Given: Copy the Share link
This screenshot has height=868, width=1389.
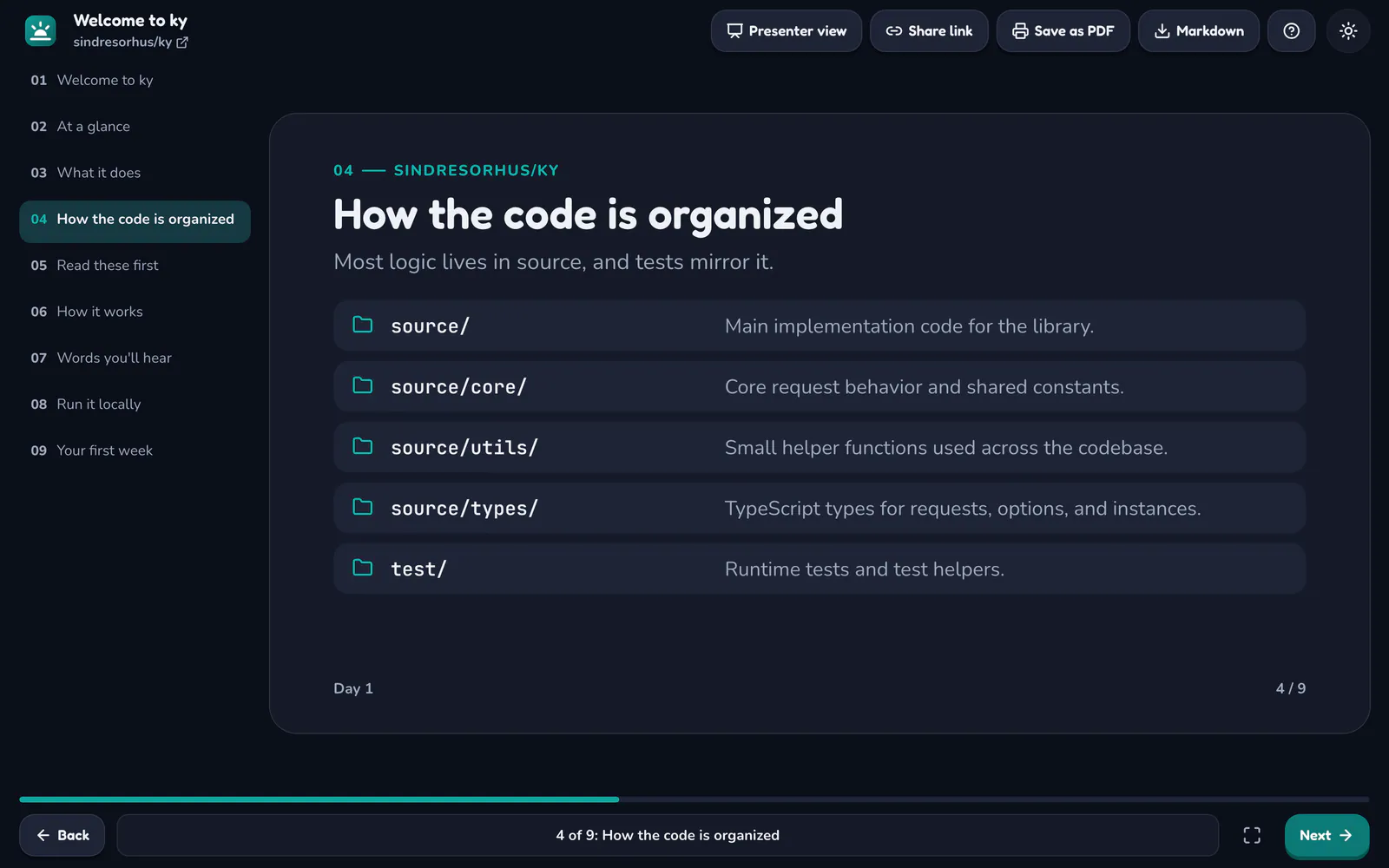Looking at the screenshot, I should [x=929, y=31].
